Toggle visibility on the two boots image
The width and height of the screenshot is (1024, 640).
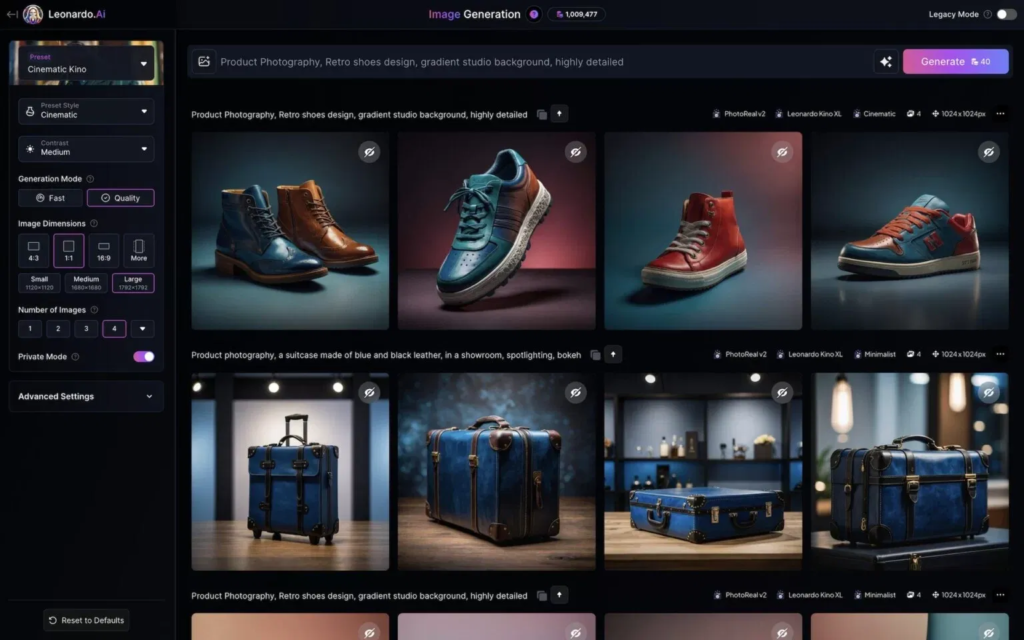click(369, 152)
